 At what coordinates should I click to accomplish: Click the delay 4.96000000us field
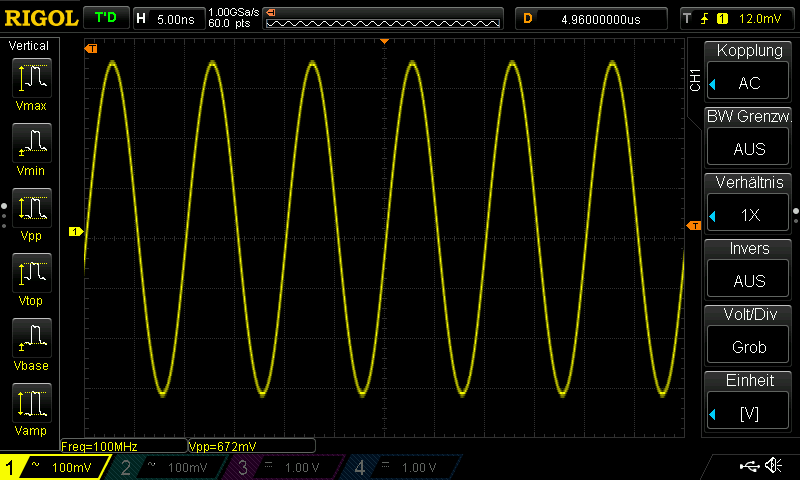[601, 19]
